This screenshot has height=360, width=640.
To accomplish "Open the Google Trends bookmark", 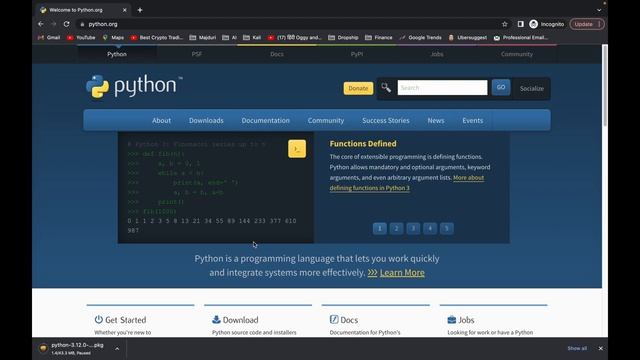I will click(x=420, y=38).
